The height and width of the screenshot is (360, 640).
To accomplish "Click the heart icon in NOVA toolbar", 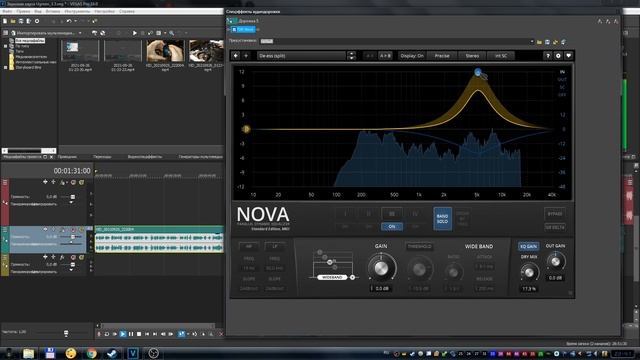I will [x=569, y=56].
